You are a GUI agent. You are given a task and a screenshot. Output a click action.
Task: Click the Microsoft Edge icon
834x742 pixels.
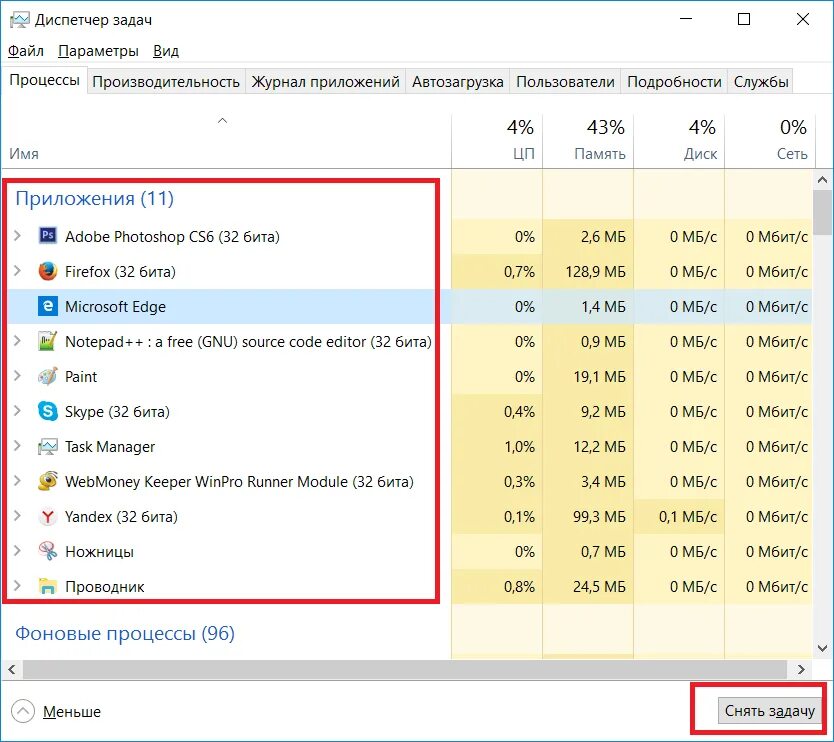click(48, 306)
